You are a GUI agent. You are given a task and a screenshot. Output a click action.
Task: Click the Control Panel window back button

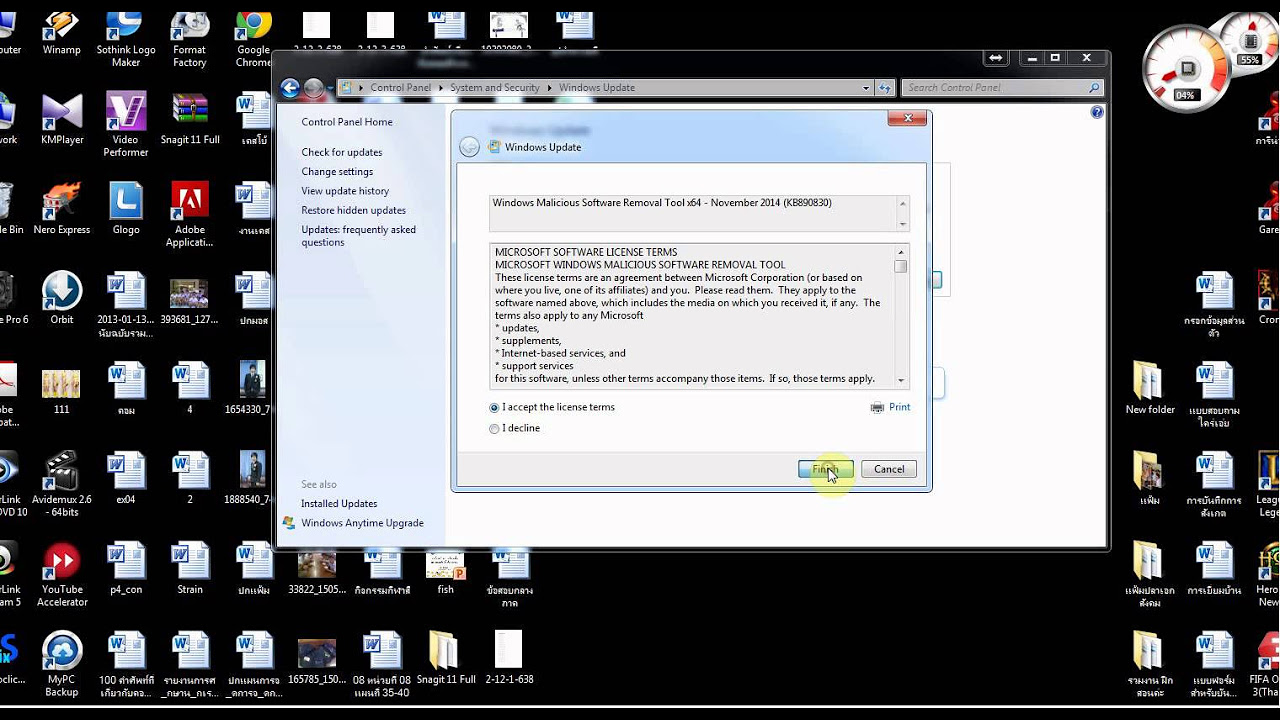pyautogui.click(x=290, y=88)
